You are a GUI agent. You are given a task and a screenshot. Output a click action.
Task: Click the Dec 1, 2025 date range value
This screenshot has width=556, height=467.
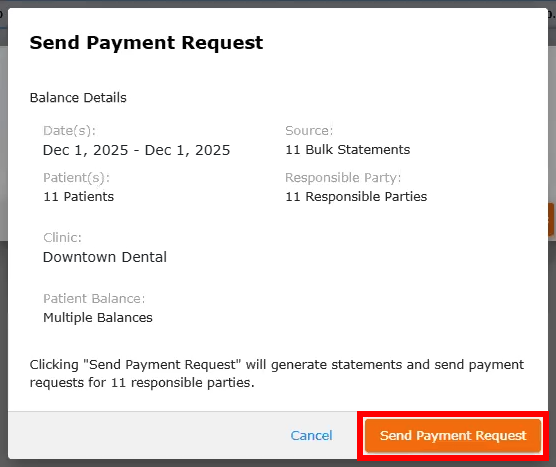[137, 150]
